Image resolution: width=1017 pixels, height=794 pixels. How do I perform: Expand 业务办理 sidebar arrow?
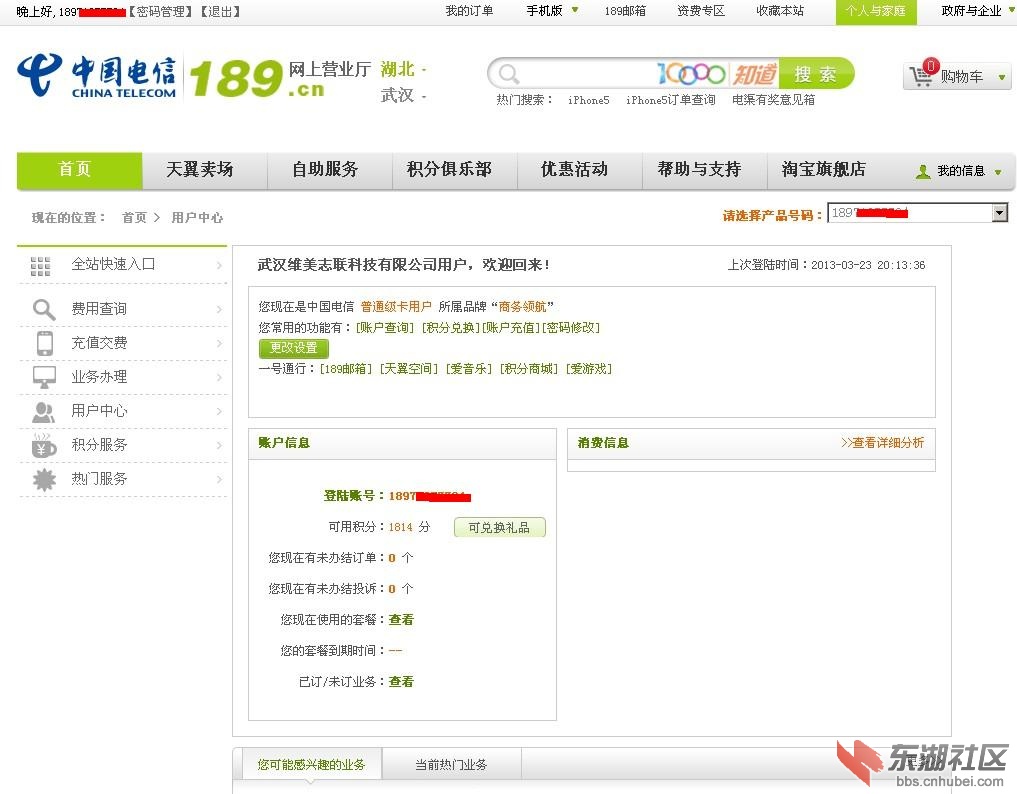[219, 377]
